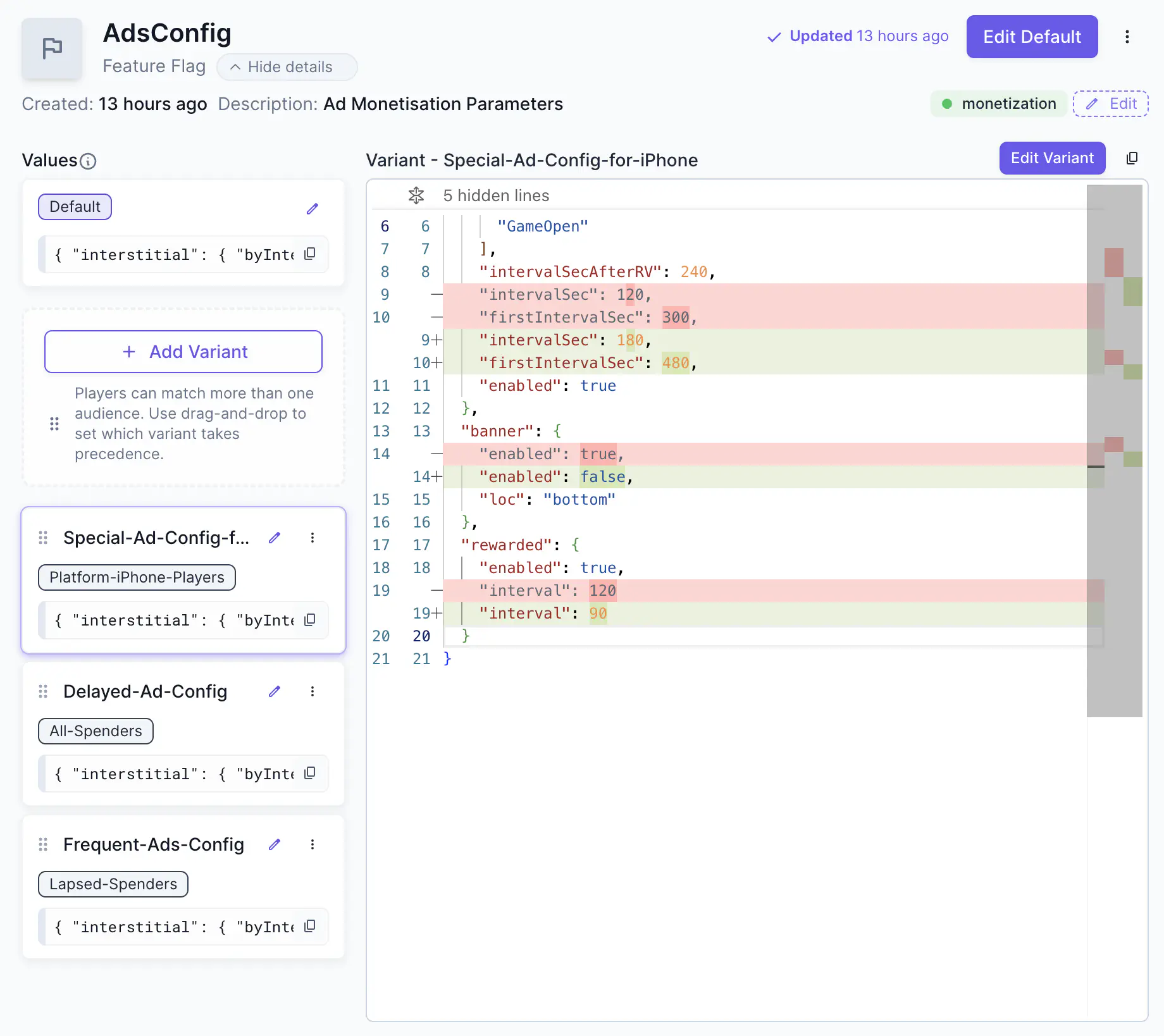The height and width of the screenshot is (1036, 1164).
Task: Open the AdsConfig overflow menu top right
Action: [1127, 37]
